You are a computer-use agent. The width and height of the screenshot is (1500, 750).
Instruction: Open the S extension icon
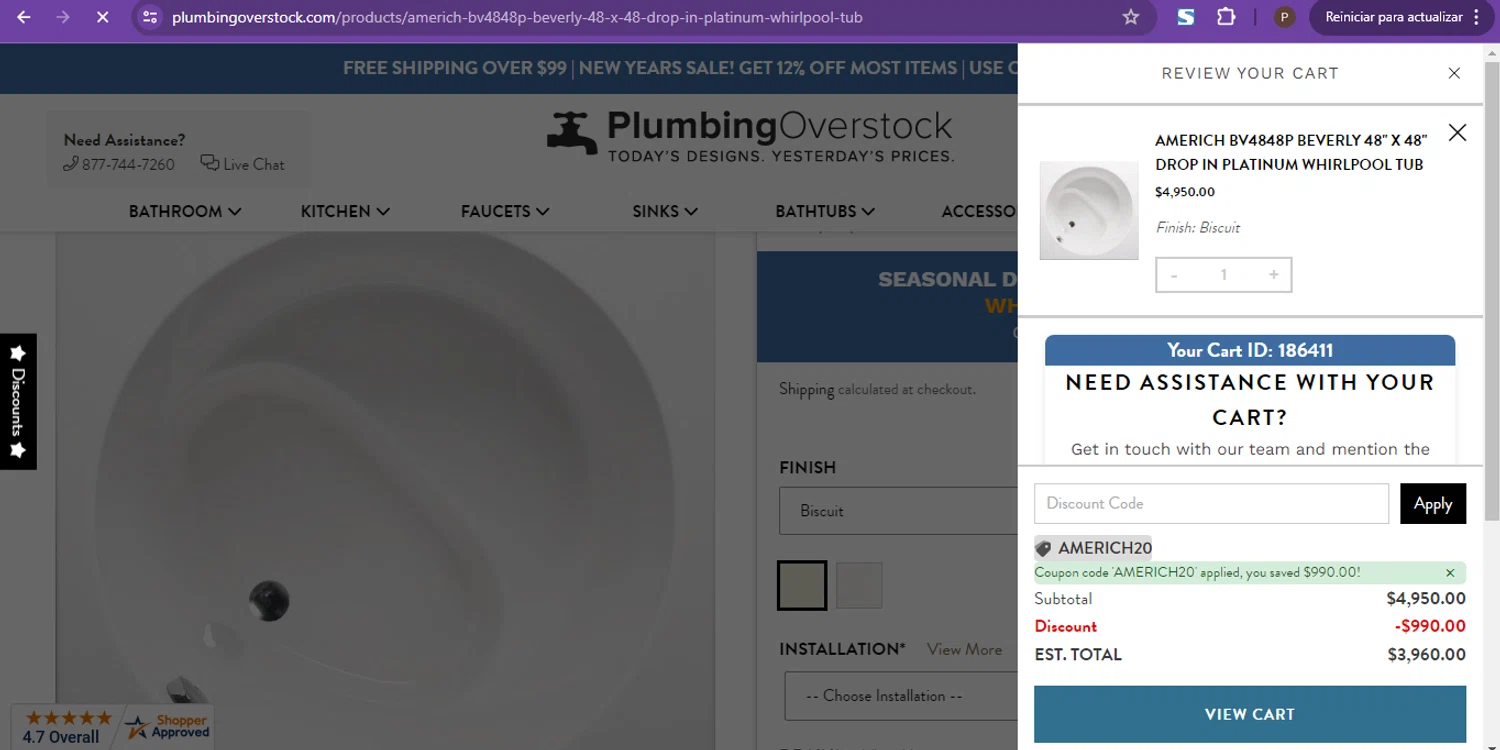click(1186, 17)
